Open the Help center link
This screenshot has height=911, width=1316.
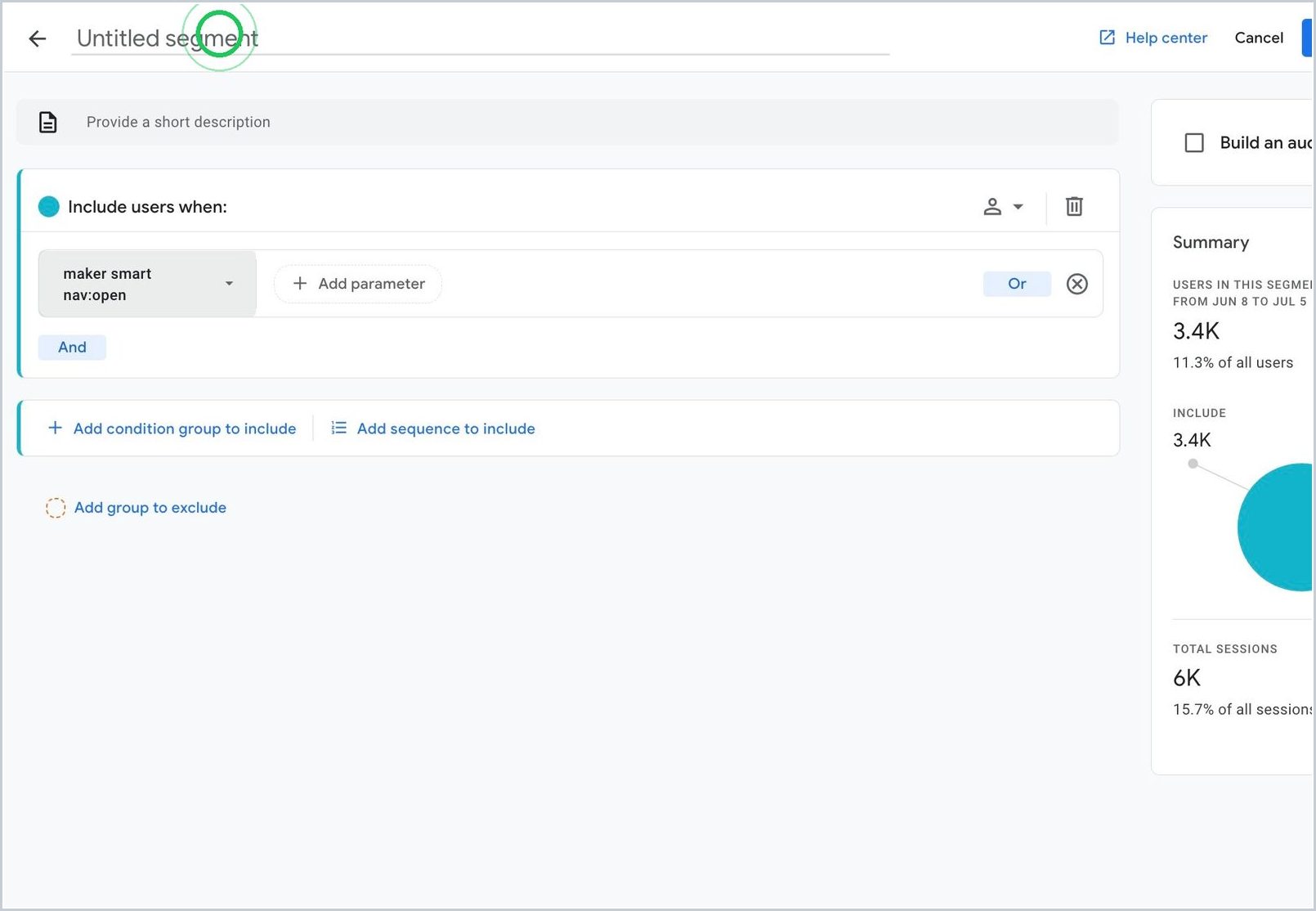[1153, 38]
